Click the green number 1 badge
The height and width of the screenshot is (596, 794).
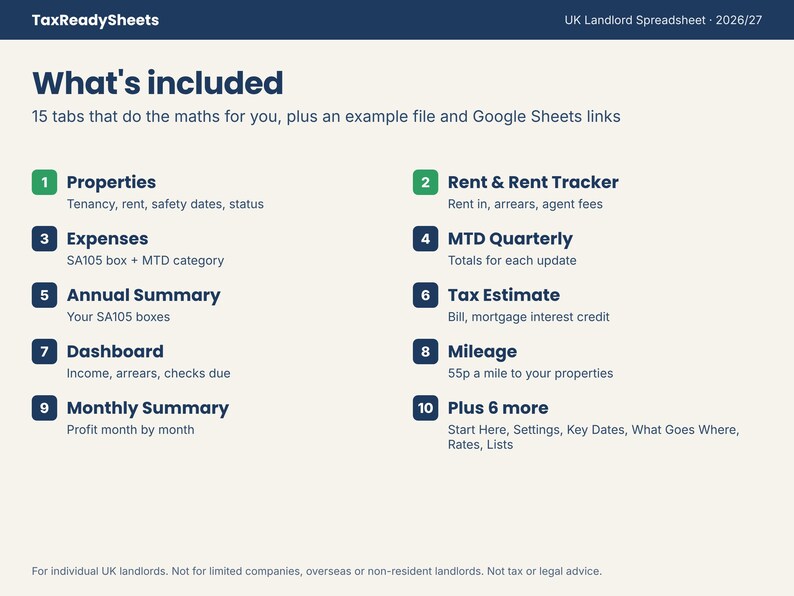45,182
